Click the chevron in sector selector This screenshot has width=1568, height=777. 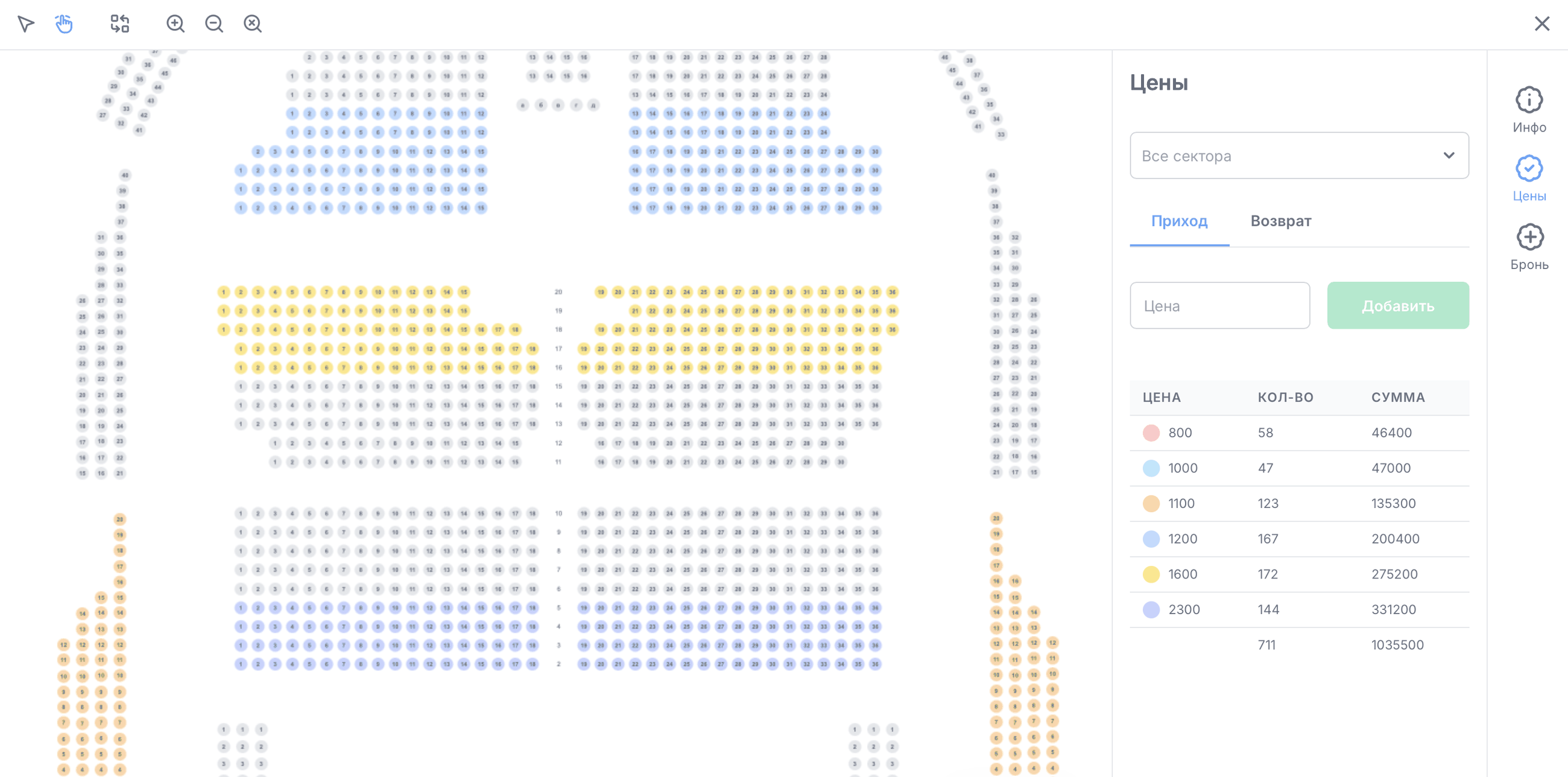(x=1449, y=156)
